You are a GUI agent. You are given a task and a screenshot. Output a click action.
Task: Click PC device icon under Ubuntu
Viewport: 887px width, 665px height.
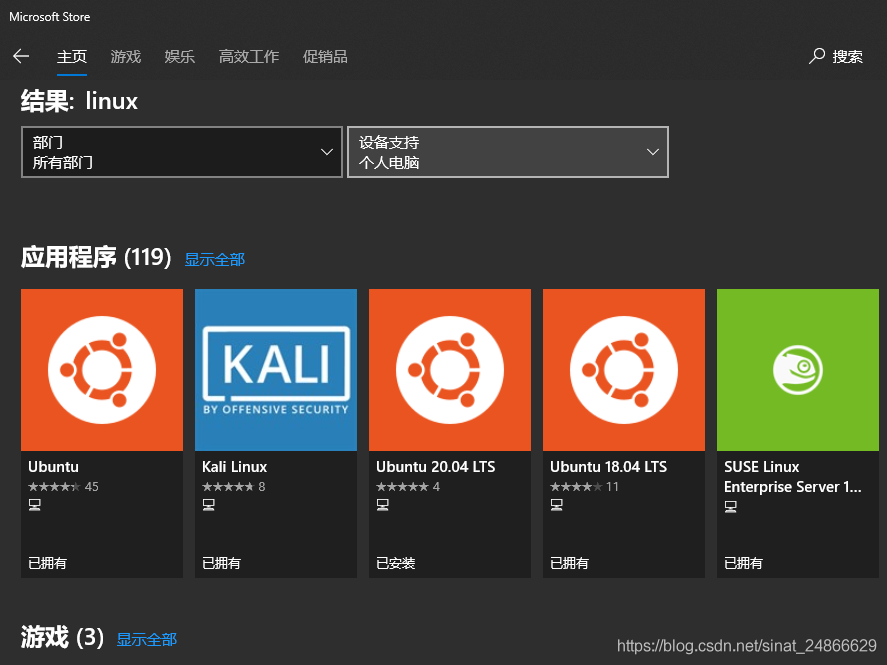pyautogui.click(x=35, y=504)
